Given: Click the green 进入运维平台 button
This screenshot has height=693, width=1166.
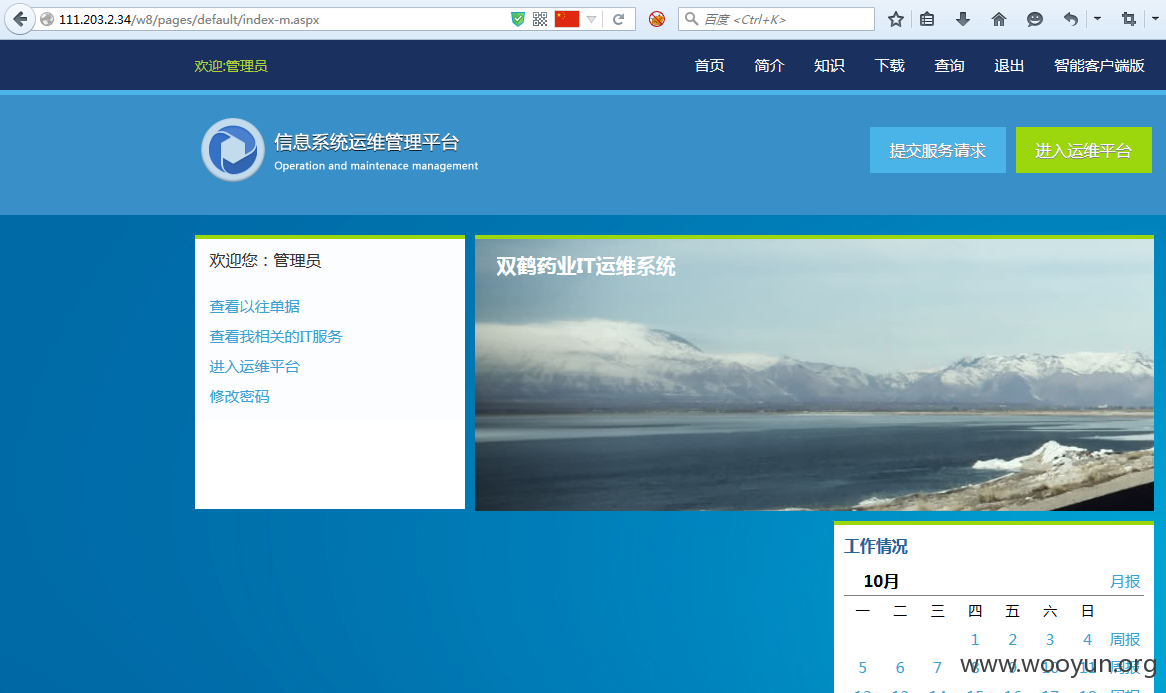Looking at the screenshot, I should click(1083, 150).
